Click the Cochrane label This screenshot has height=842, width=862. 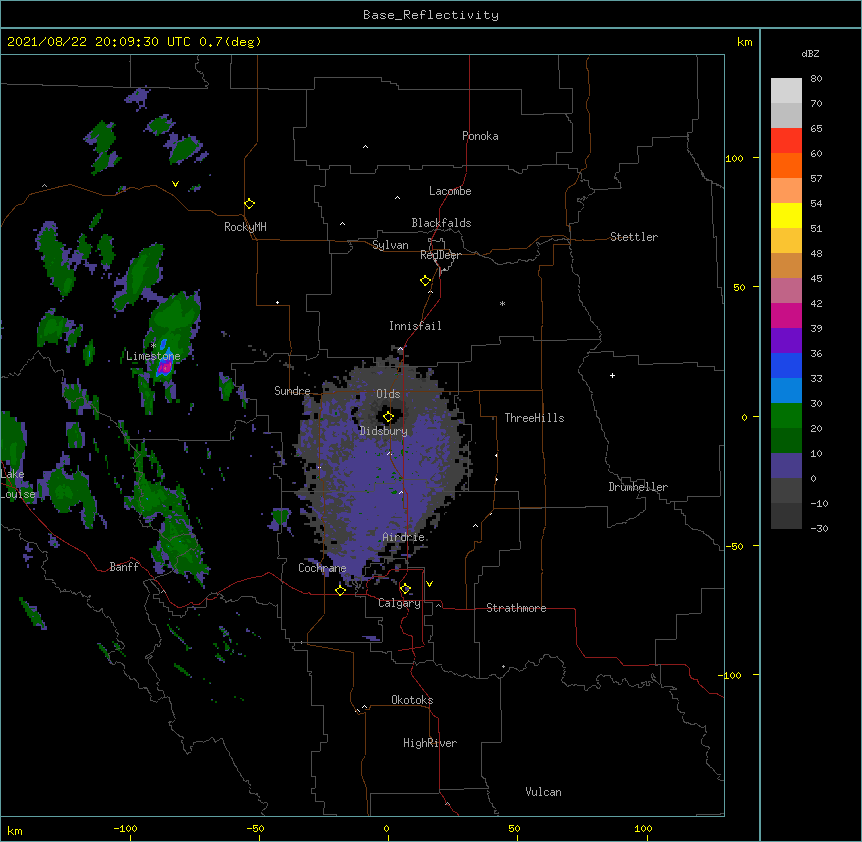322,568
